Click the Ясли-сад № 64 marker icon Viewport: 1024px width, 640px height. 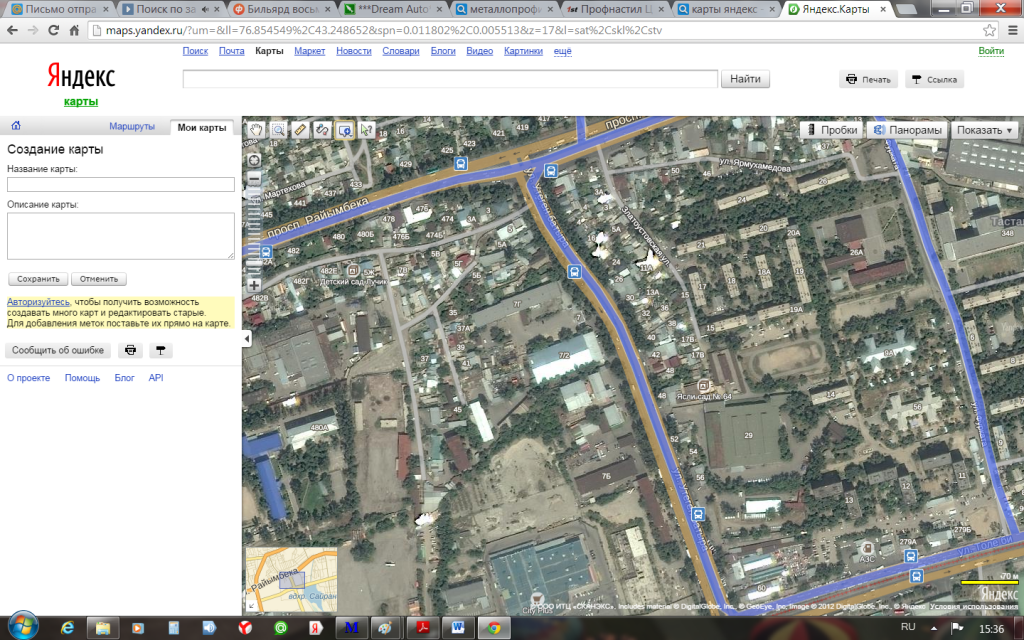pyautogui.click(x=703, y=385)
